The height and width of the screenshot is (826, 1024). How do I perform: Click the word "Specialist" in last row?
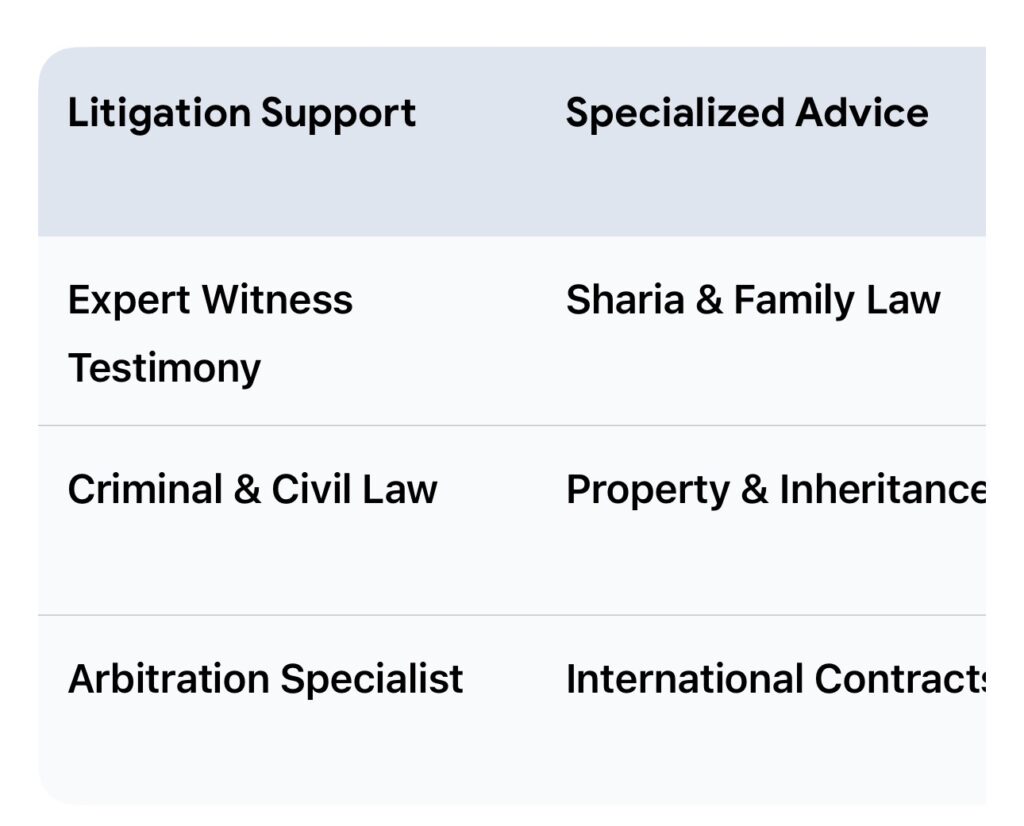[371, 679]
